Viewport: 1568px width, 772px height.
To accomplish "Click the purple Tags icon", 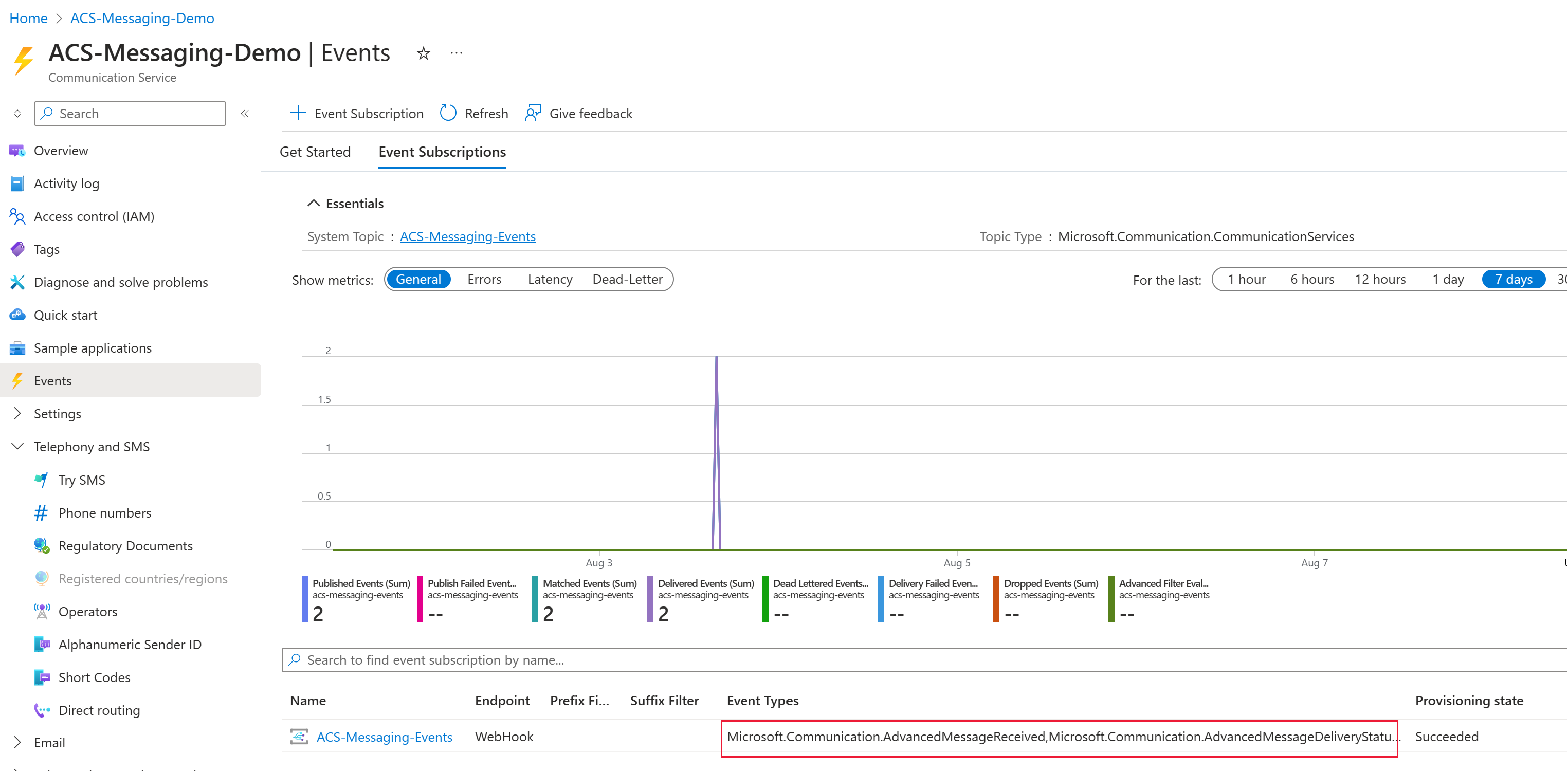I will [17, 249].
